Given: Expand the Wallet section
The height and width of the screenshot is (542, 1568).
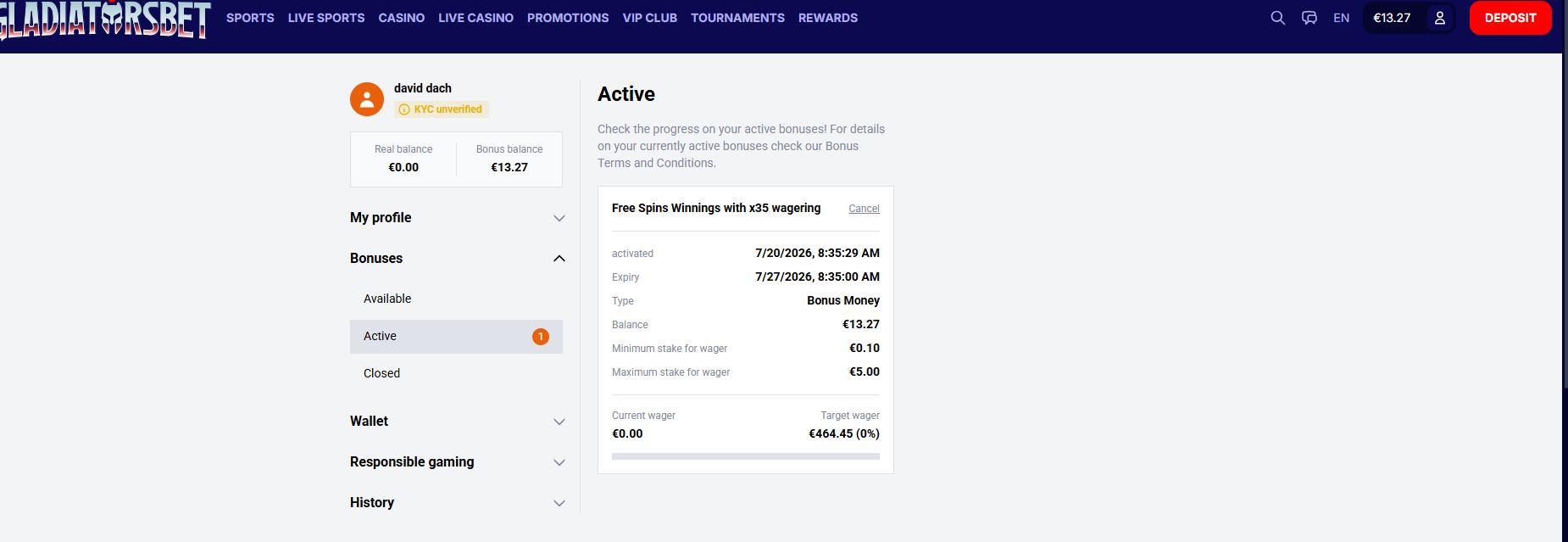Looking at the screenshot, I should click(457, 422).
